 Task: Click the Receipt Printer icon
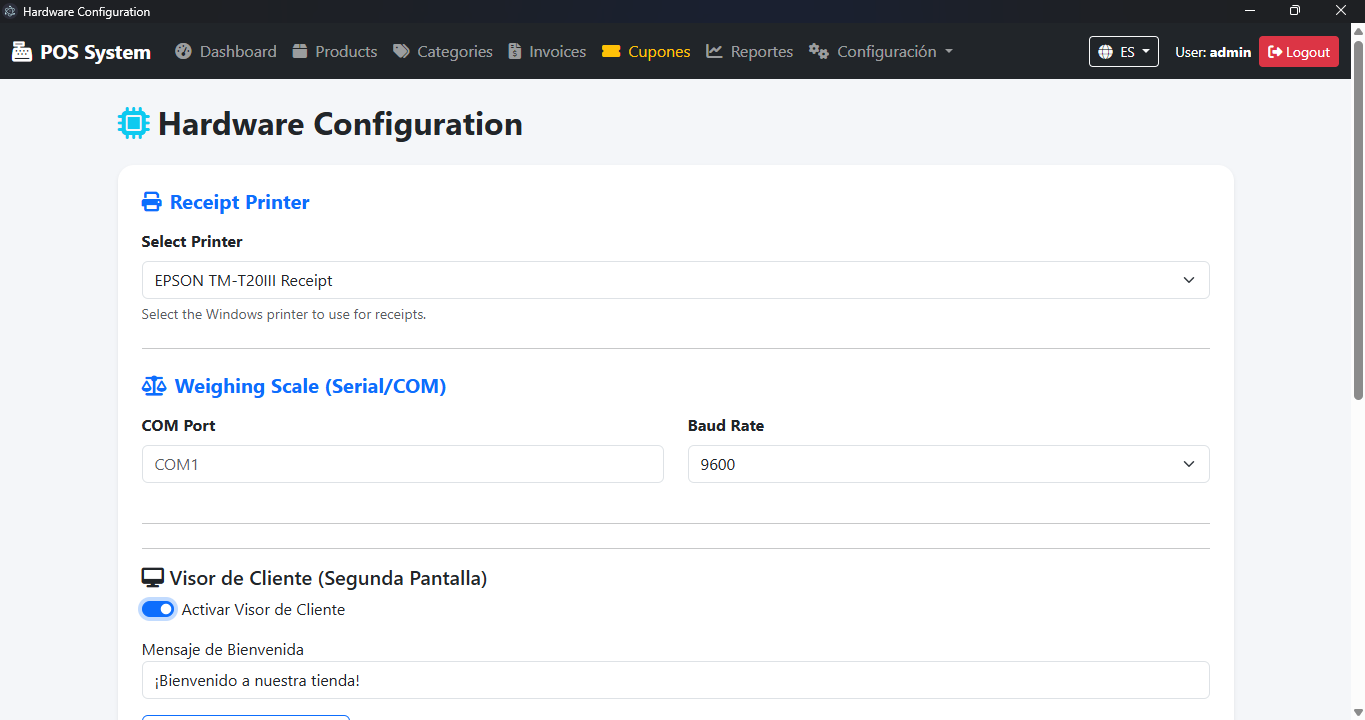(x=151, y=202)
